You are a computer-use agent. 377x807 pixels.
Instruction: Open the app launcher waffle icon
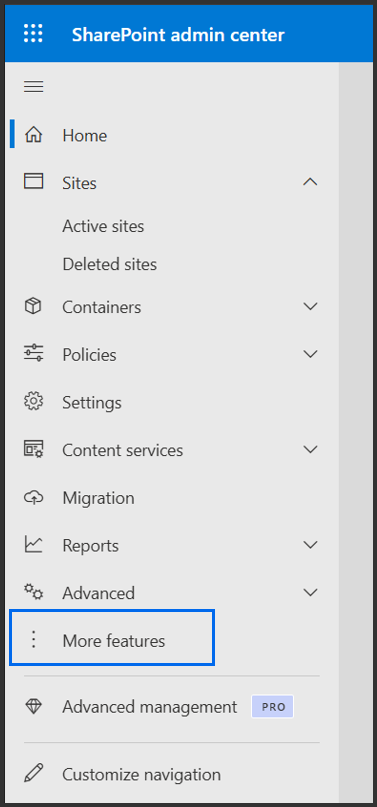(x=33, y=34)
